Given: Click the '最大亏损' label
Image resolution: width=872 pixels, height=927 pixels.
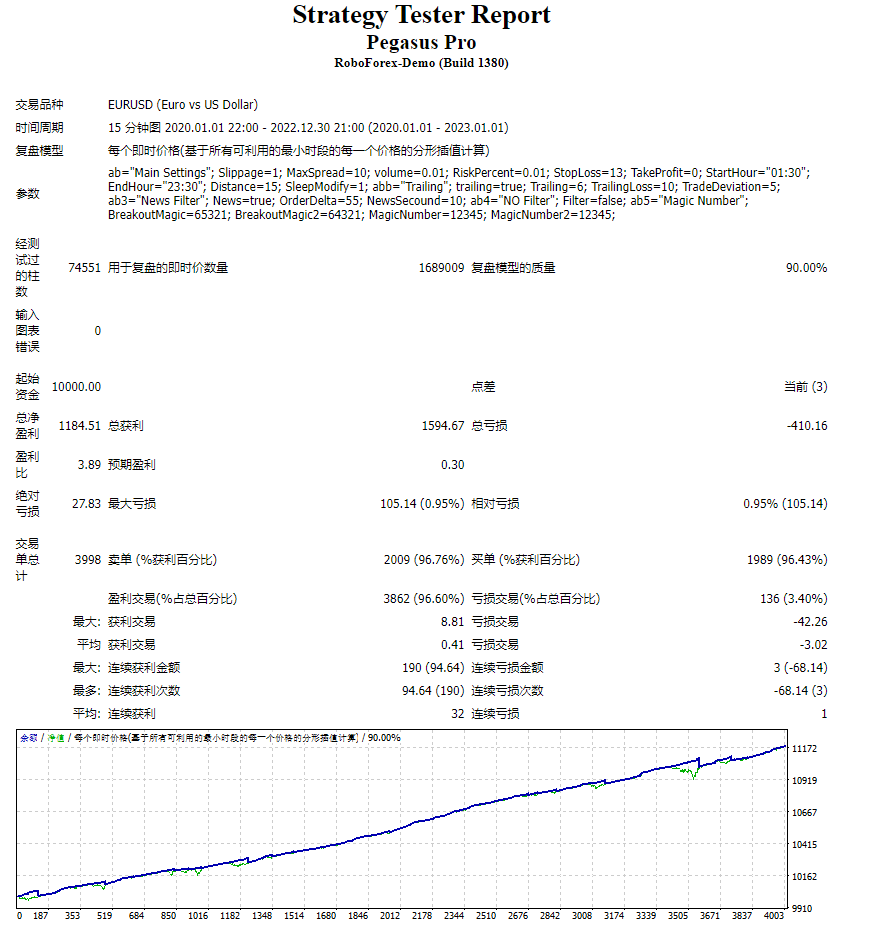Looking at the screenshot, I should tap(131, 504).
